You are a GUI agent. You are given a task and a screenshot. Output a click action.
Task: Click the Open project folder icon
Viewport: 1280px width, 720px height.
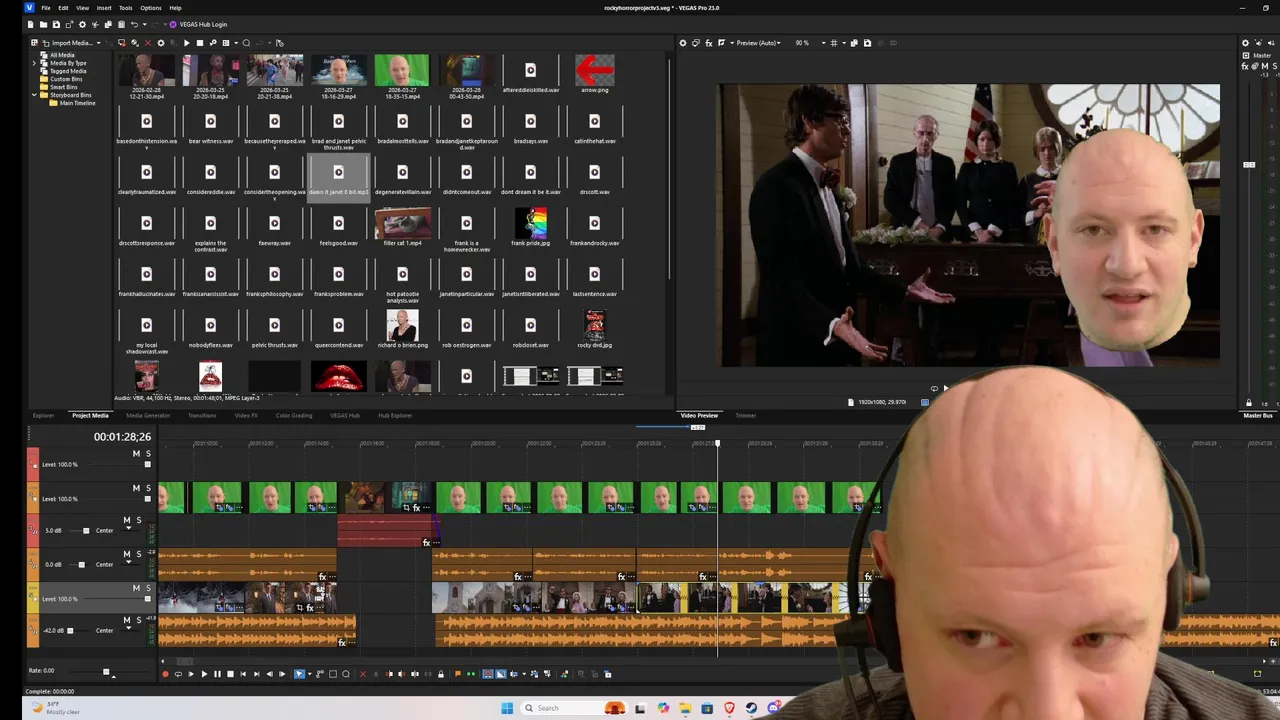coord(43,24)
